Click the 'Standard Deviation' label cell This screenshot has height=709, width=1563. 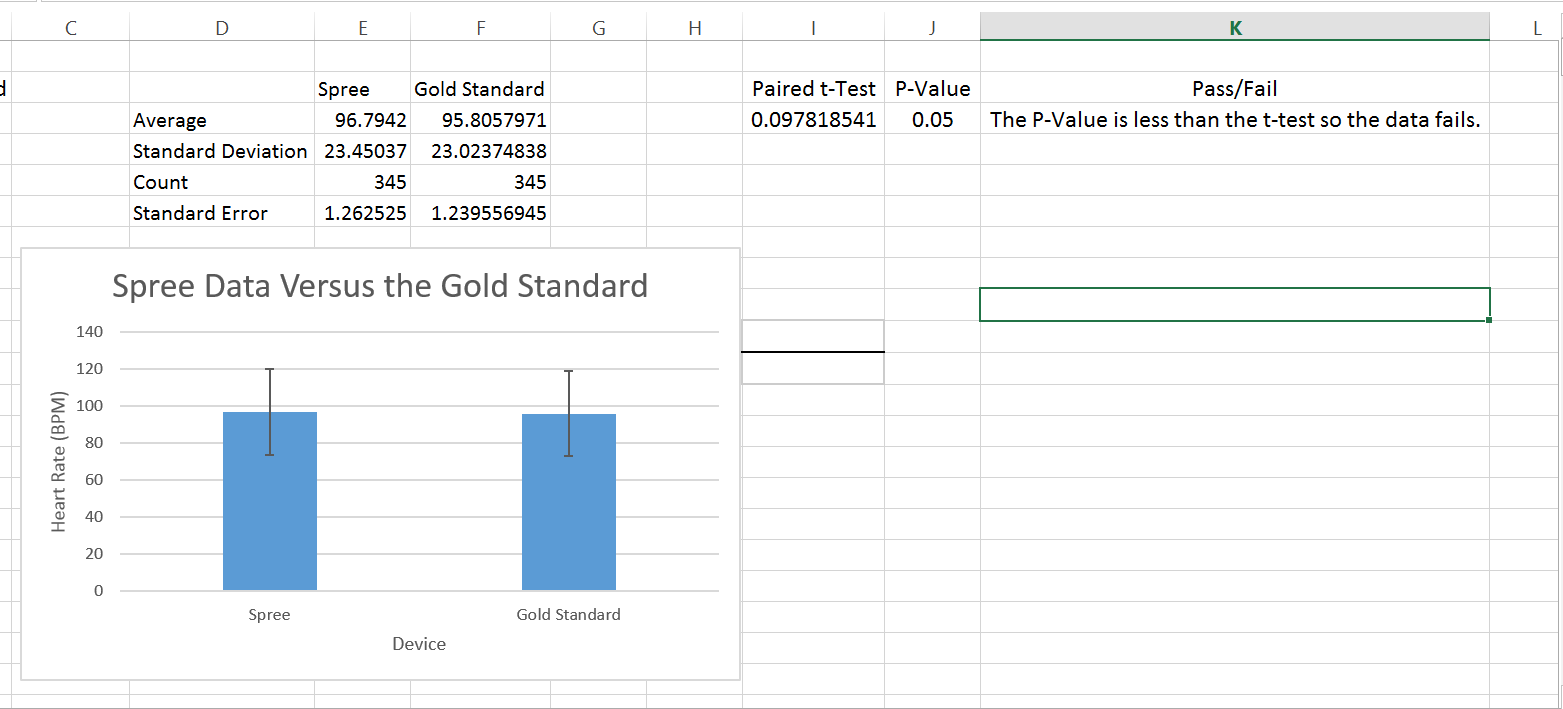220,152
